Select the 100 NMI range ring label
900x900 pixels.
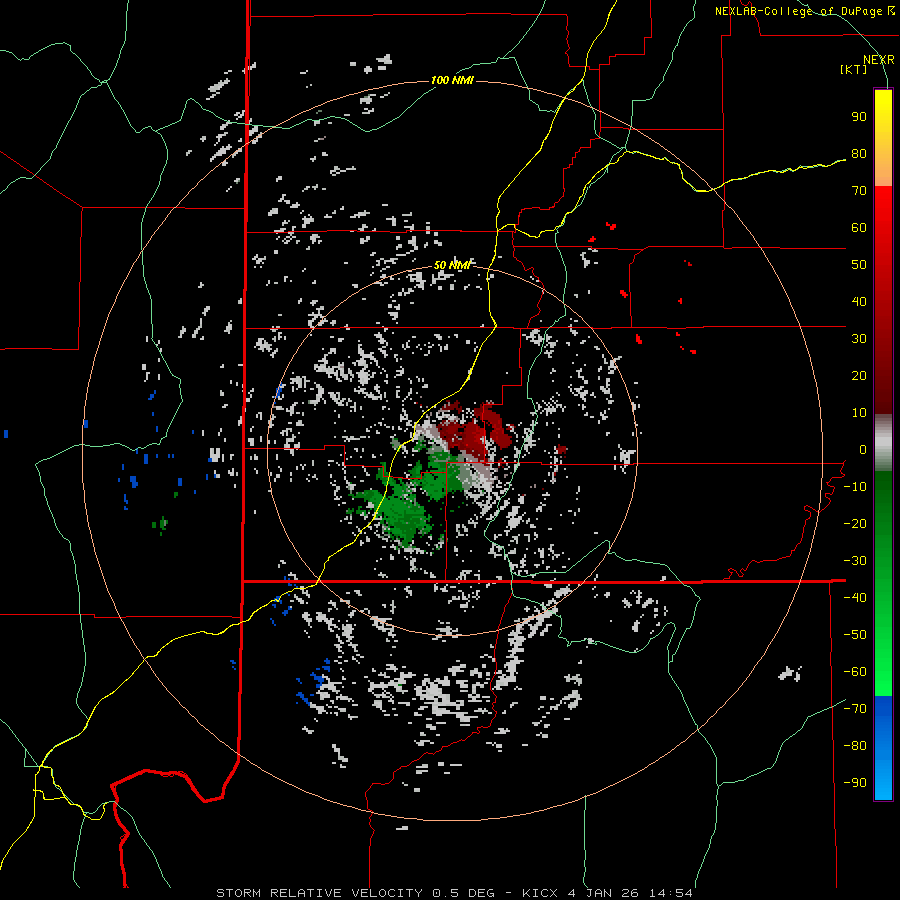(x=452, y=80)
